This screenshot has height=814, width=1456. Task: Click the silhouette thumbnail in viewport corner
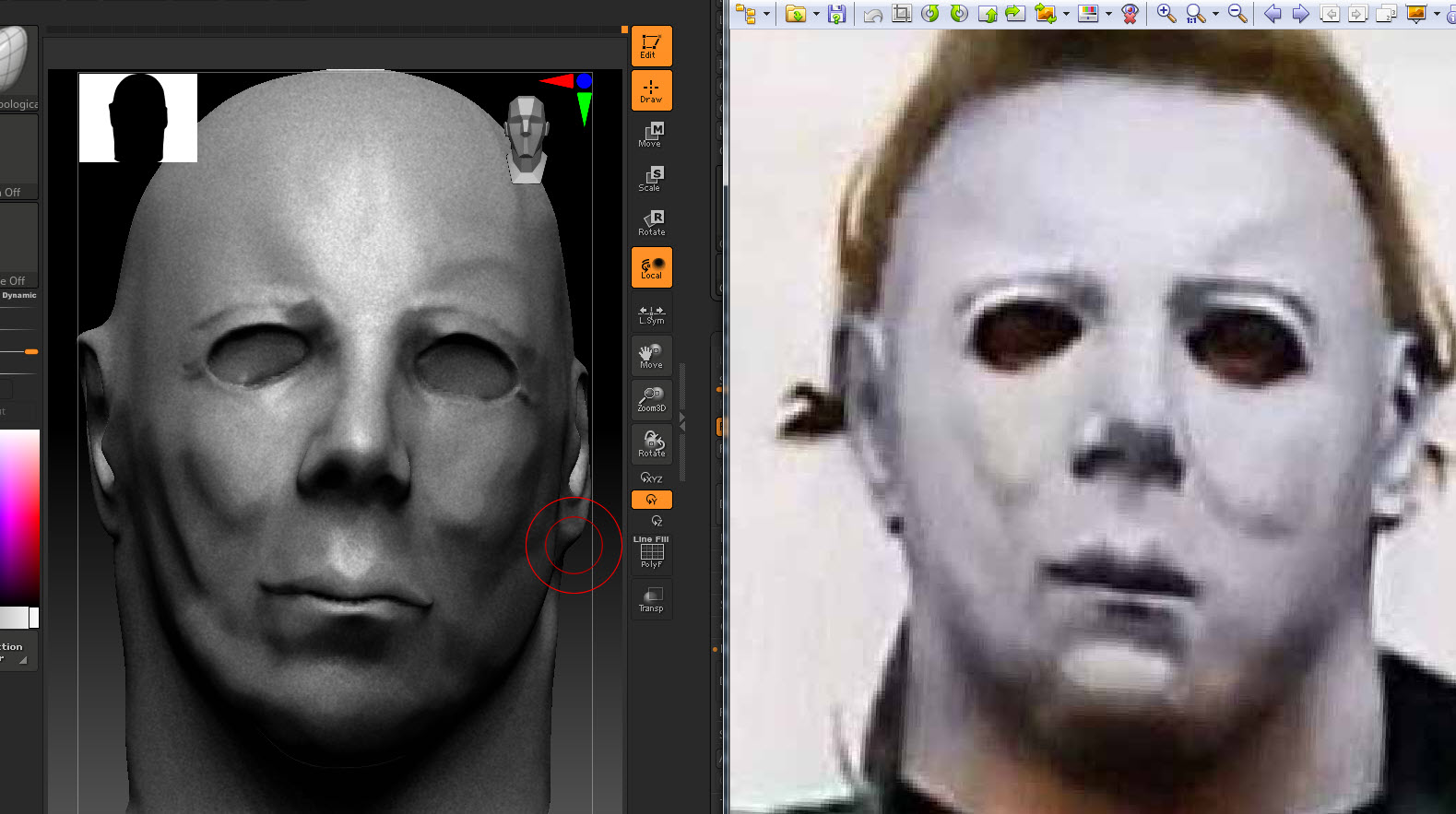(x=138, y=118)
